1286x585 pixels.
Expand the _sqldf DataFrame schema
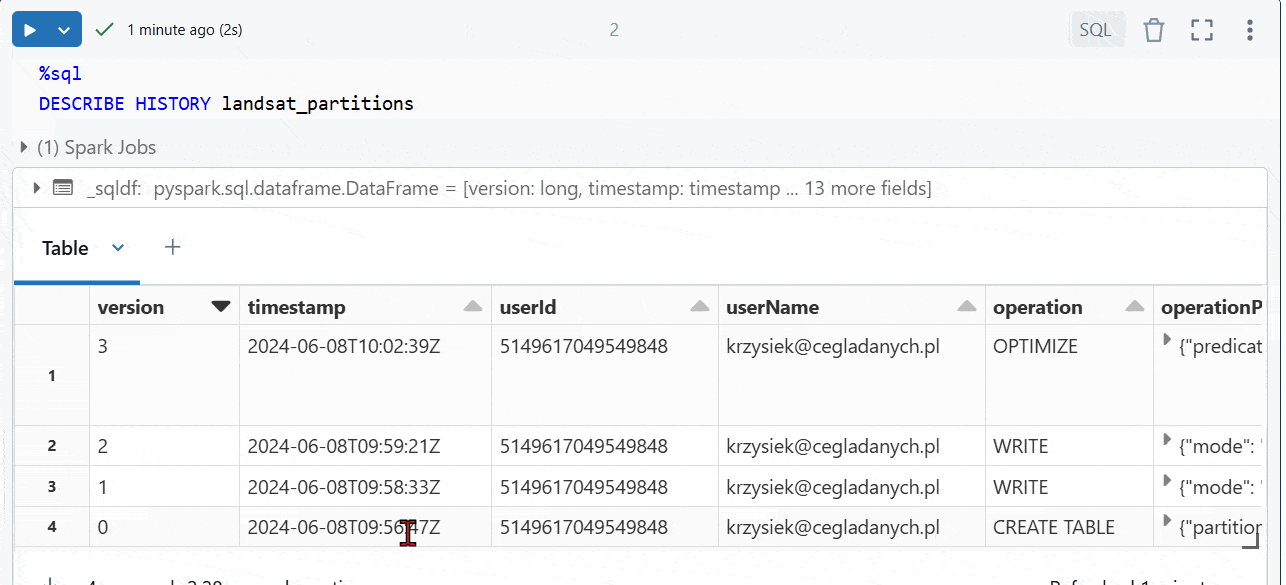tap(37, 188)
